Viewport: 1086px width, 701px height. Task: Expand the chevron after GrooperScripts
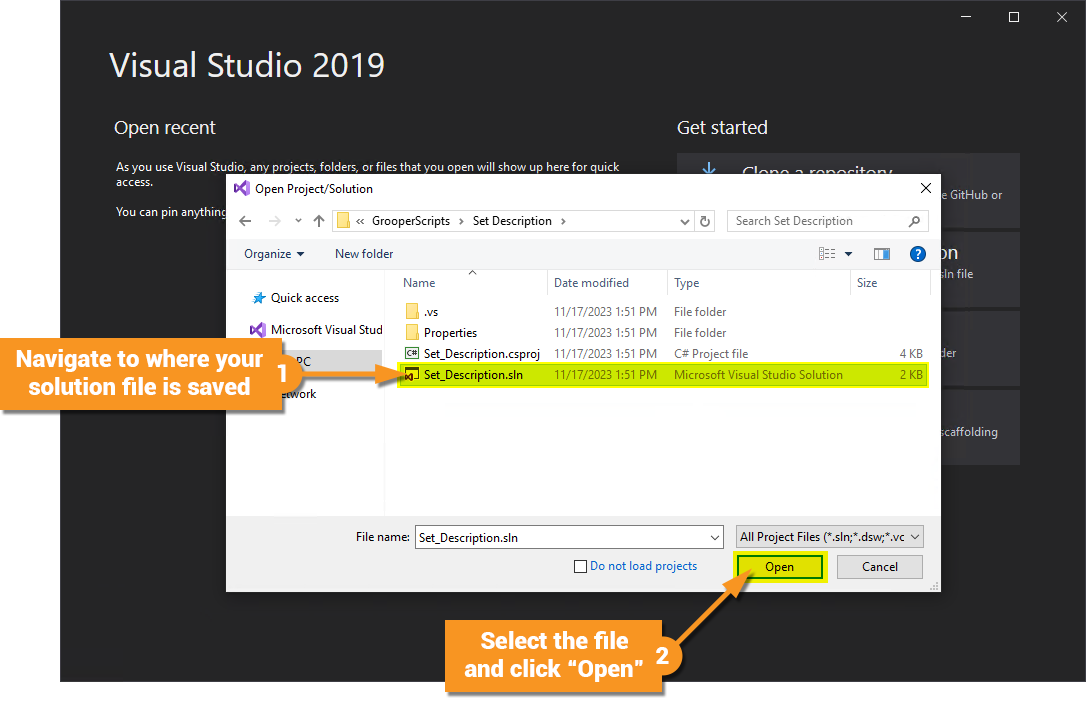[461, 221]
